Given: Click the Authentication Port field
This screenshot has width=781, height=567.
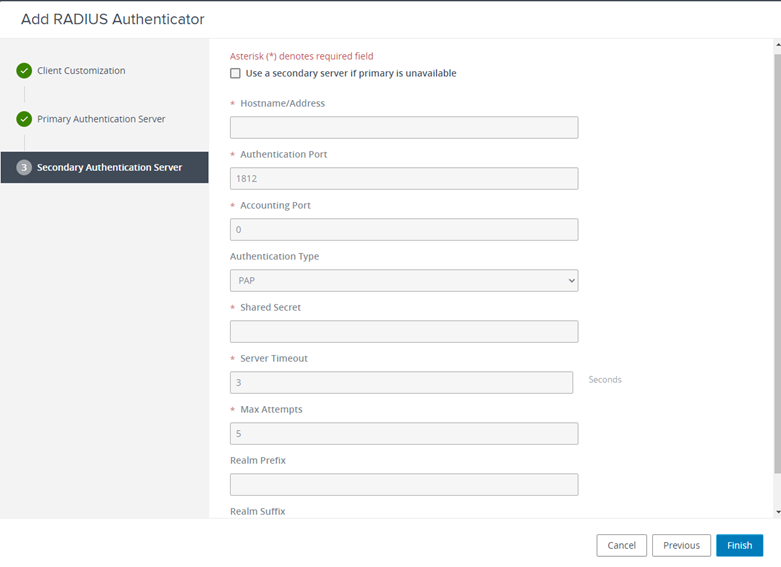Looking at the screenshot, I should [403, 178].
